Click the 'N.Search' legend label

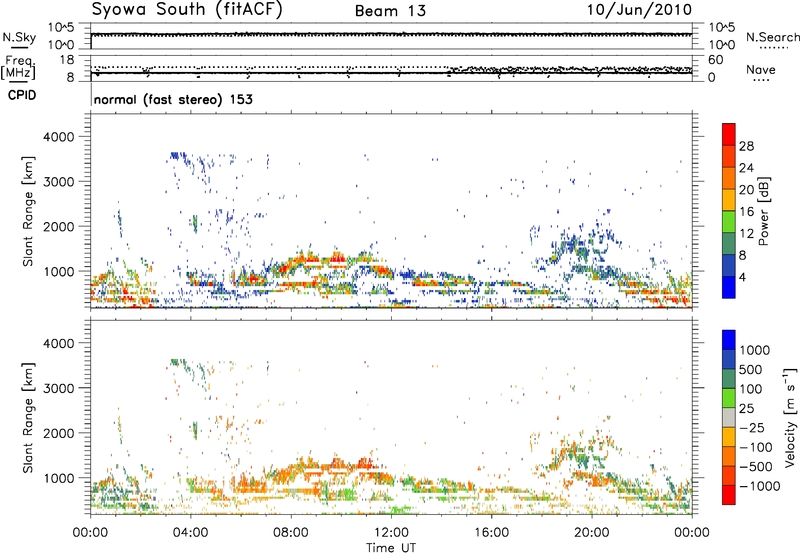tap(772, 37)
